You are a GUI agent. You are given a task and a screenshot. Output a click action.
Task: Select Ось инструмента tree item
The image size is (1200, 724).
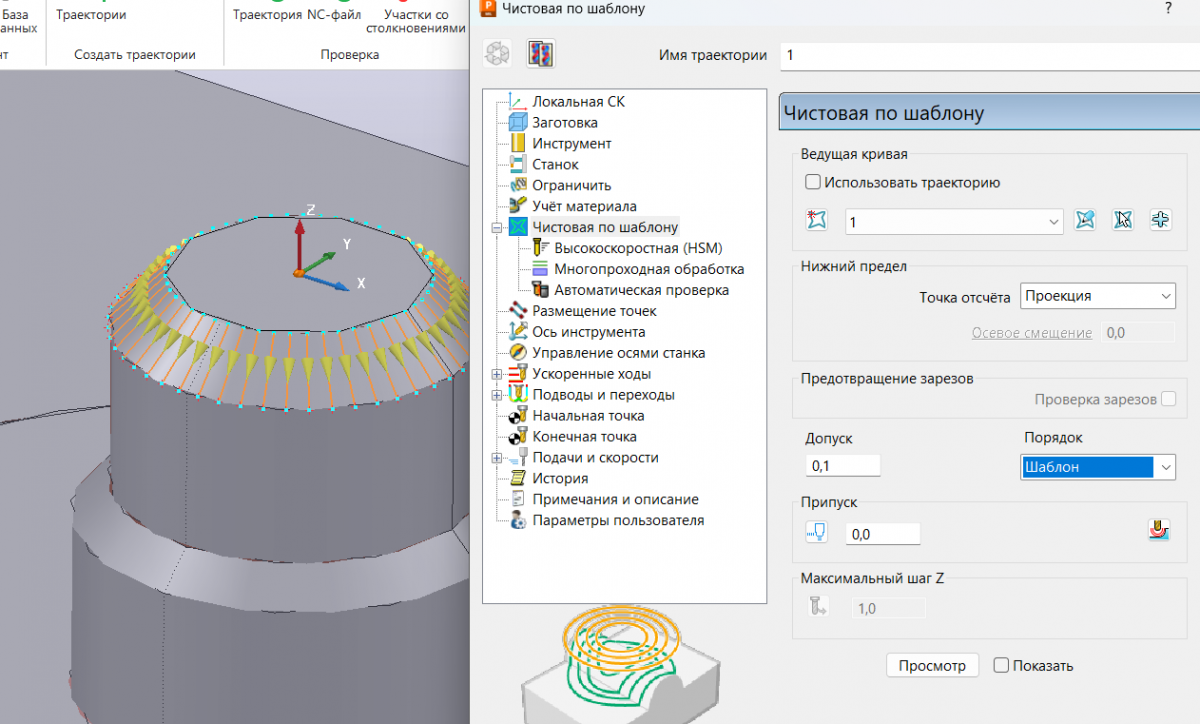tap(588, 332)
